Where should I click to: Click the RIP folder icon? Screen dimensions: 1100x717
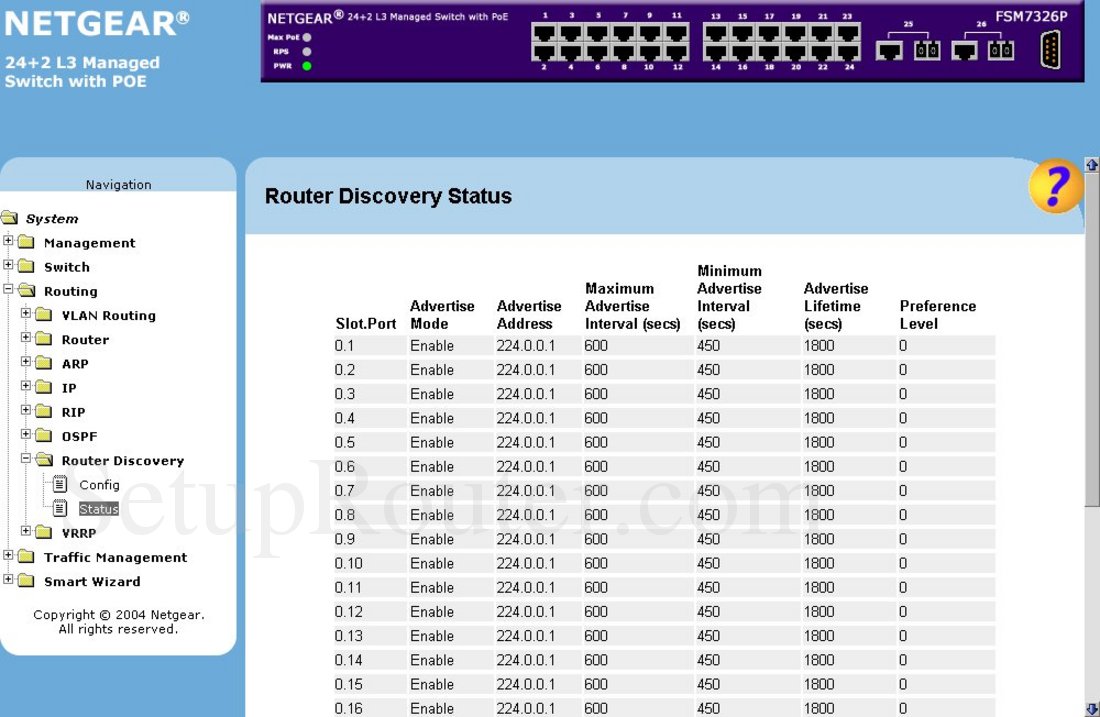(44, 411)
